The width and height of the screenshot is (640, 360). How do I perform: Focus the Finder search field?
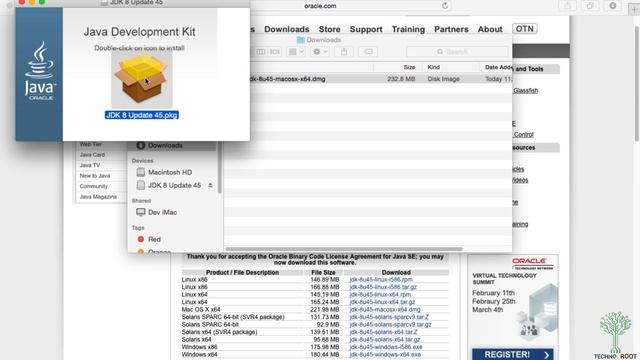click(457, 52)
